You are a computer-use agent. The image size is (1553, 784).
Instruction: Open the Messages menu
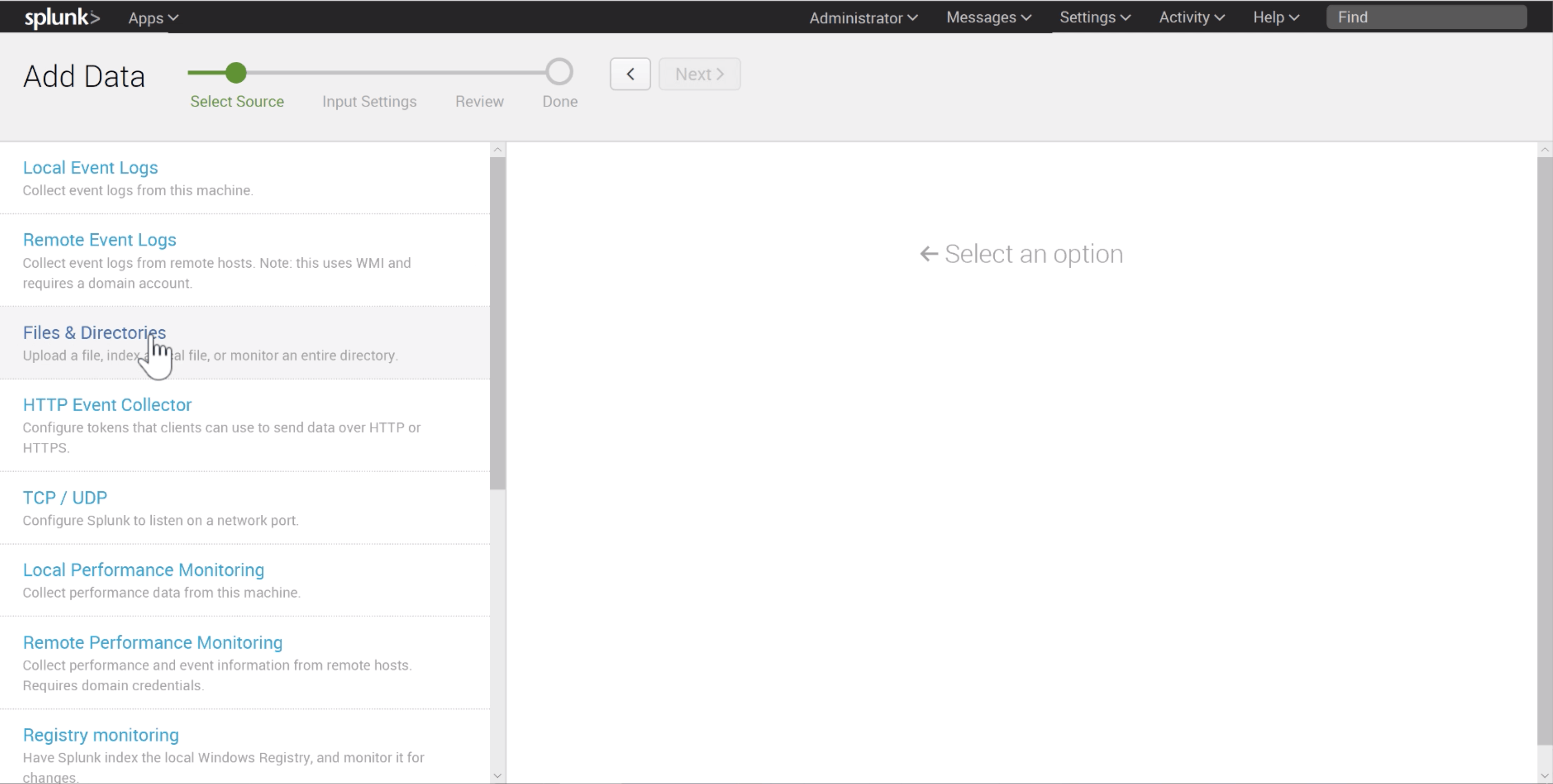988,17
